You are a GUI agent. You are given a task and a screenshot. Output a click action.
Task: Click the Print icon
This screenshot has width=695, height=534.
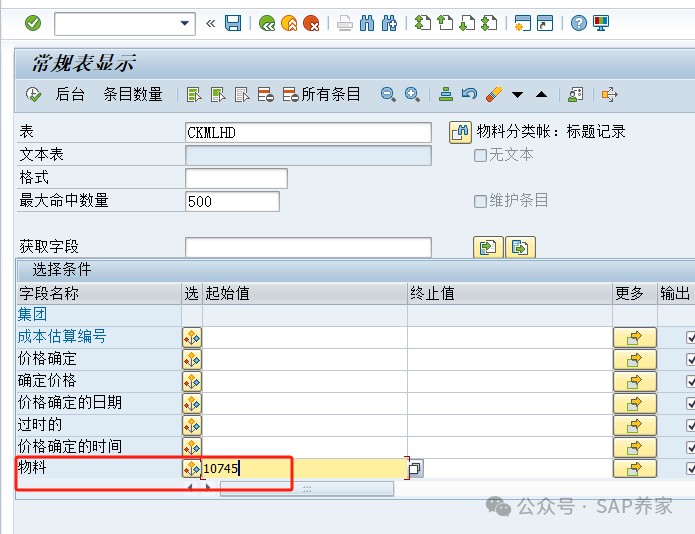[x=344, y=23]
